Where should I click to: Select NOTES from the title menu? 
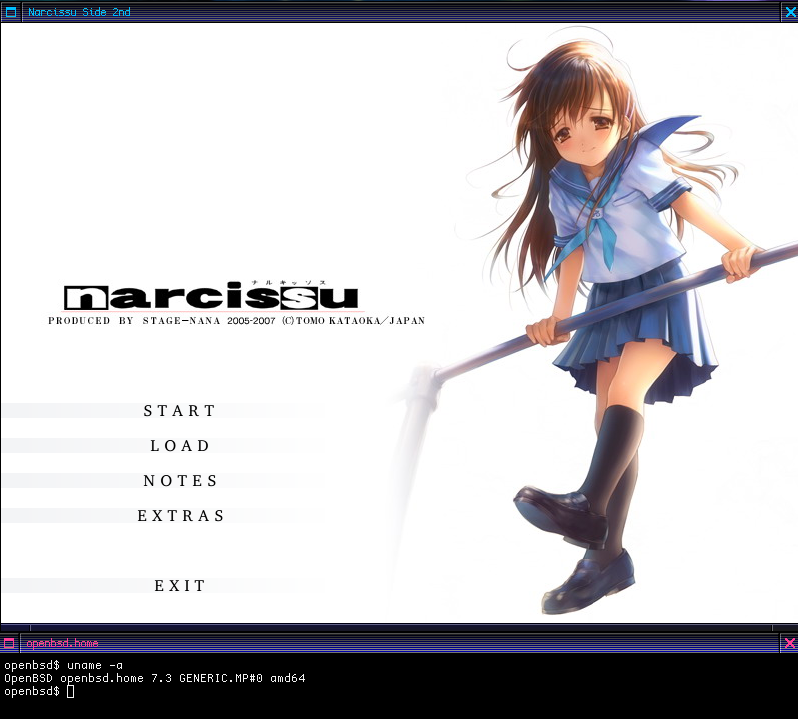[x=180, y=481]
